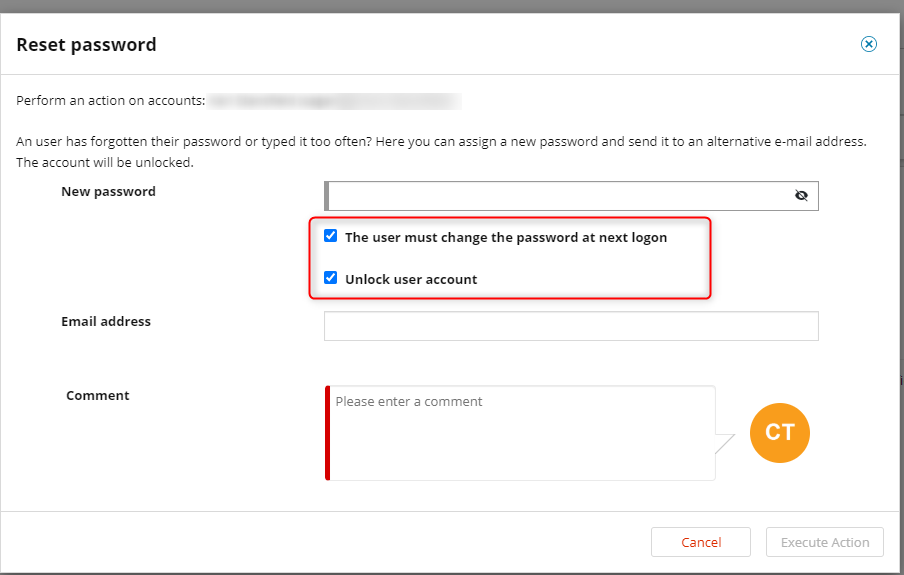Close the Reset password dialog
This screenshot has height=575, width=904.
pos(868,44)
